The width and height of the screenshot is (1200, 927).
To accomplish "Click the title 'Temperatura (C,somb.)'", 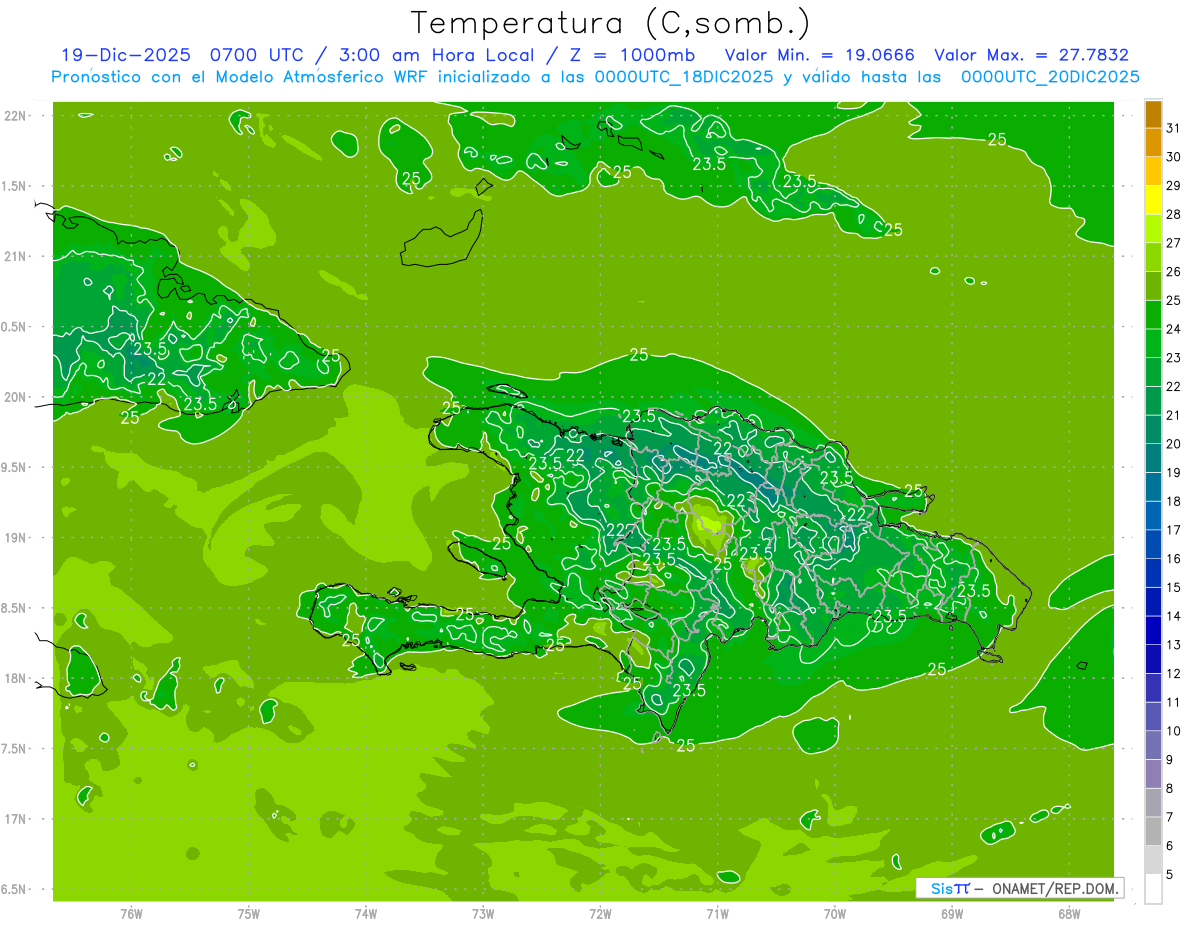I will (611, 23).
